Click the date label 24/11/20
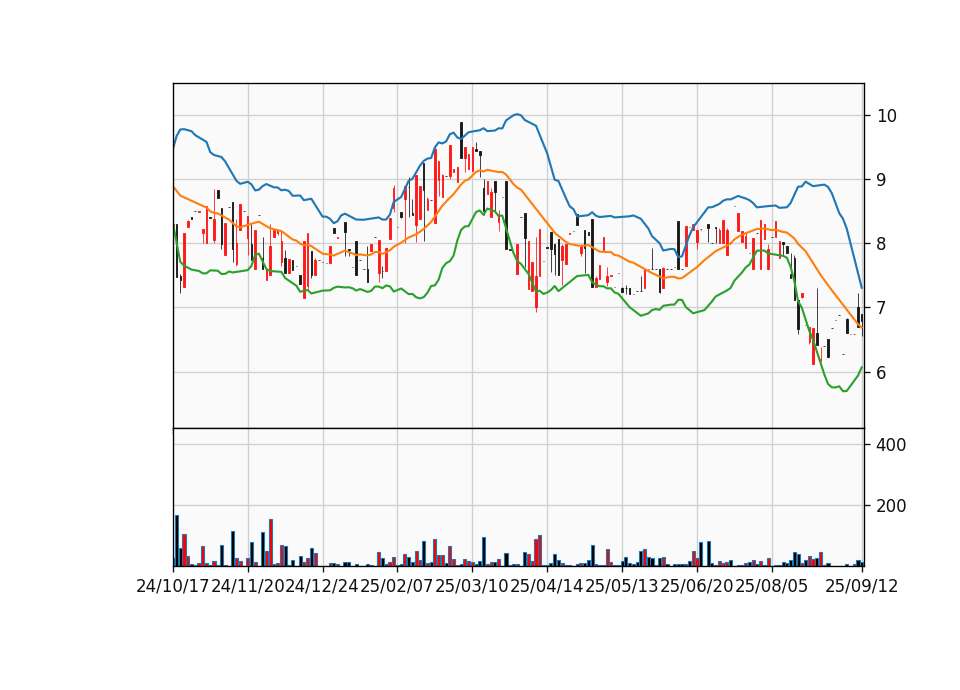This screenshot has height=690, width=960. point(248,587)
